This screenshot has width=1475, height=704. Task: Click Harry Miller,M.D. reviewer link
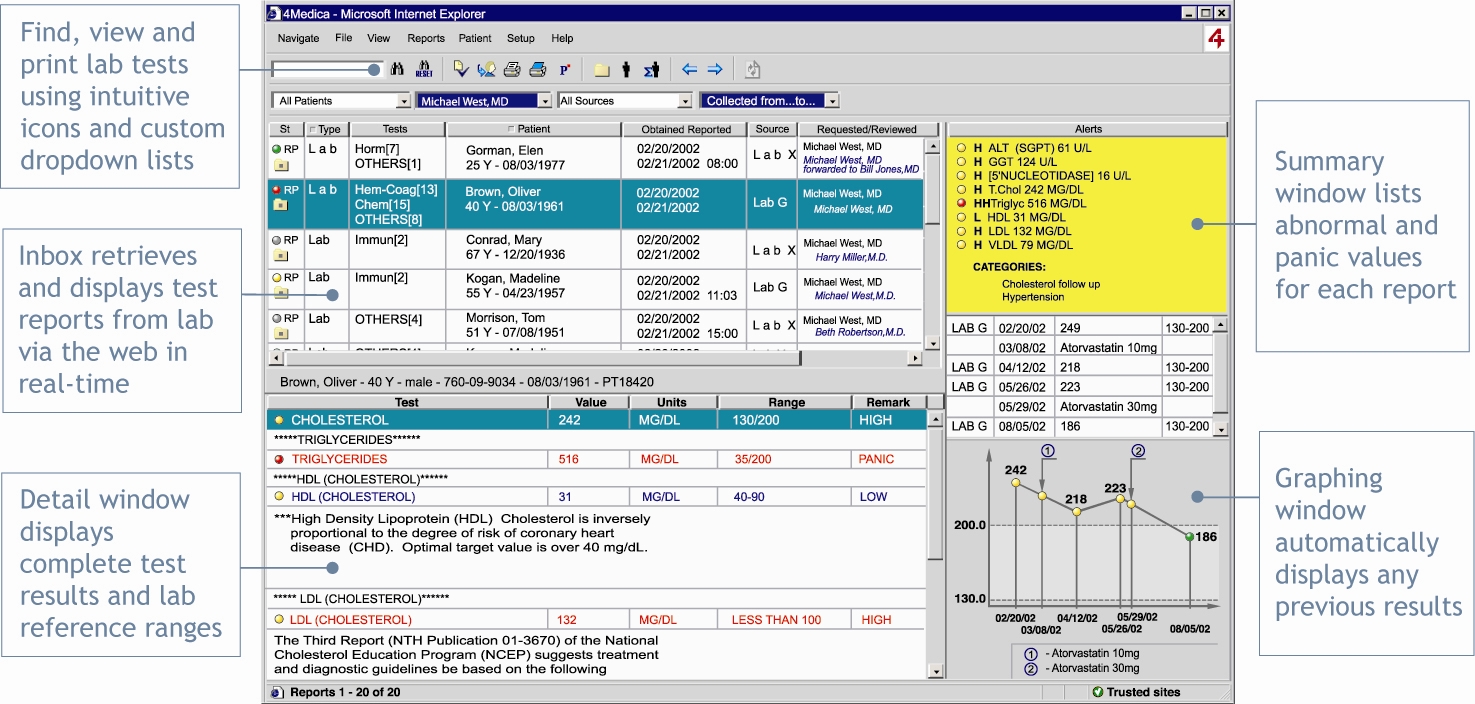(852, 257)
